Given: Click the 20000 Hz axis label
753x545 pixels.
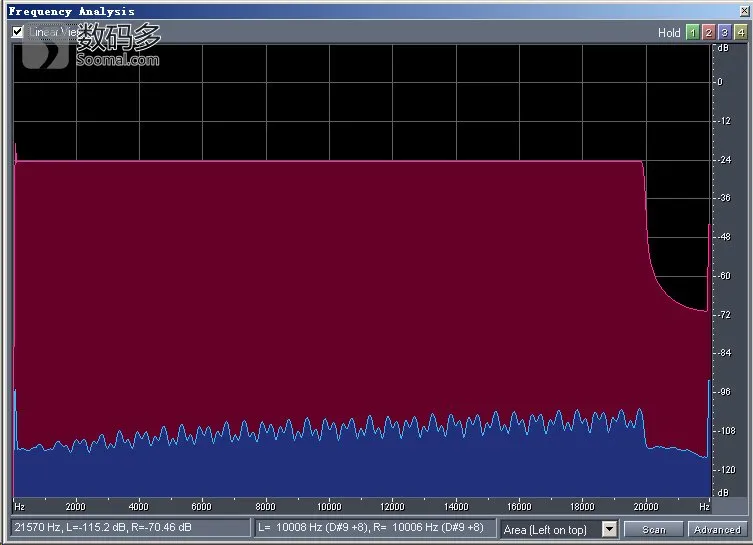Looking at the screenshot, I should (x=645, y=506).
